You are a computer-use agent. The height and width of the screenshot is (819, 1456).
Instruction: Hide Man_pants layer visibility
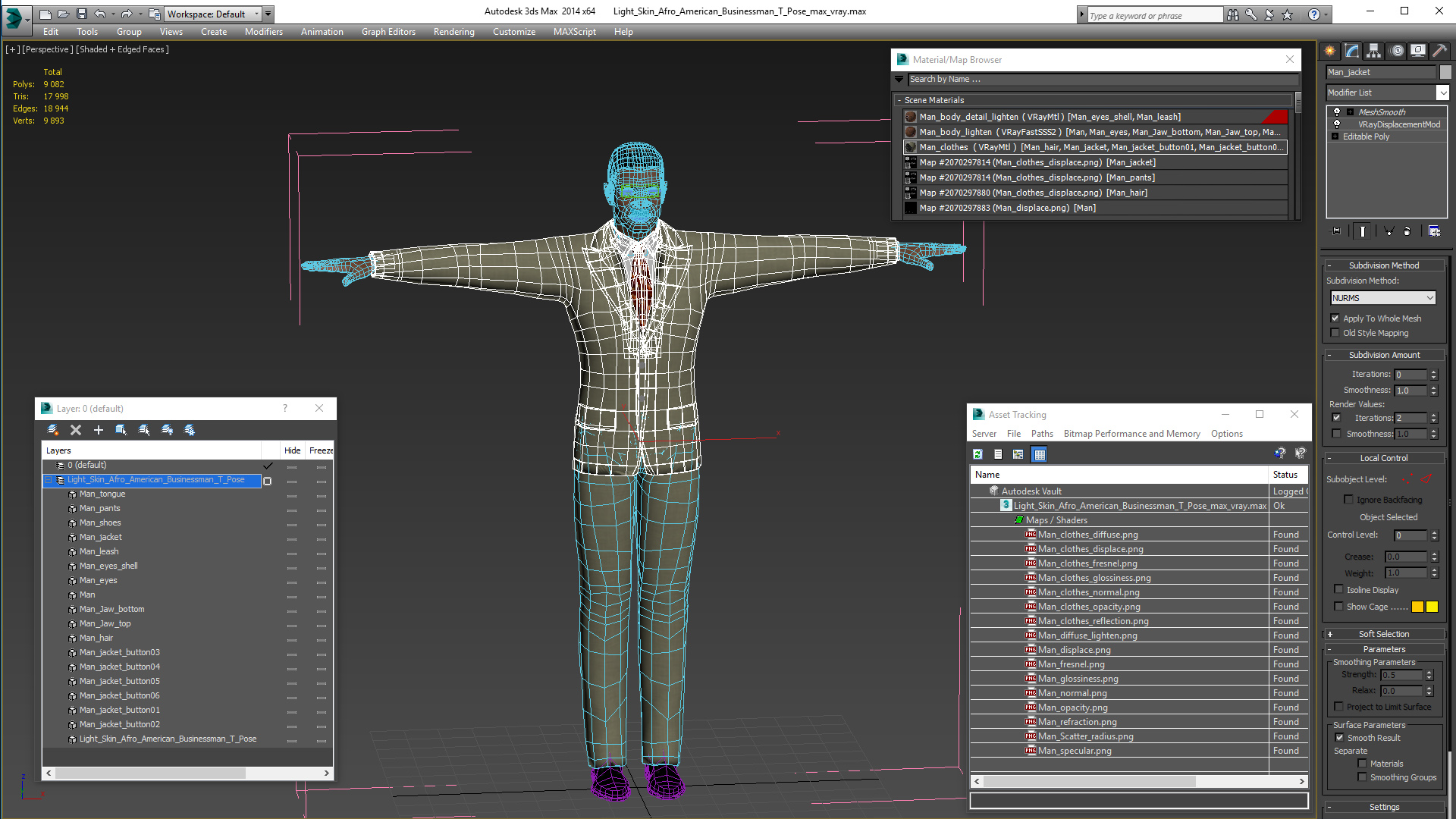[x=291, y=508]
